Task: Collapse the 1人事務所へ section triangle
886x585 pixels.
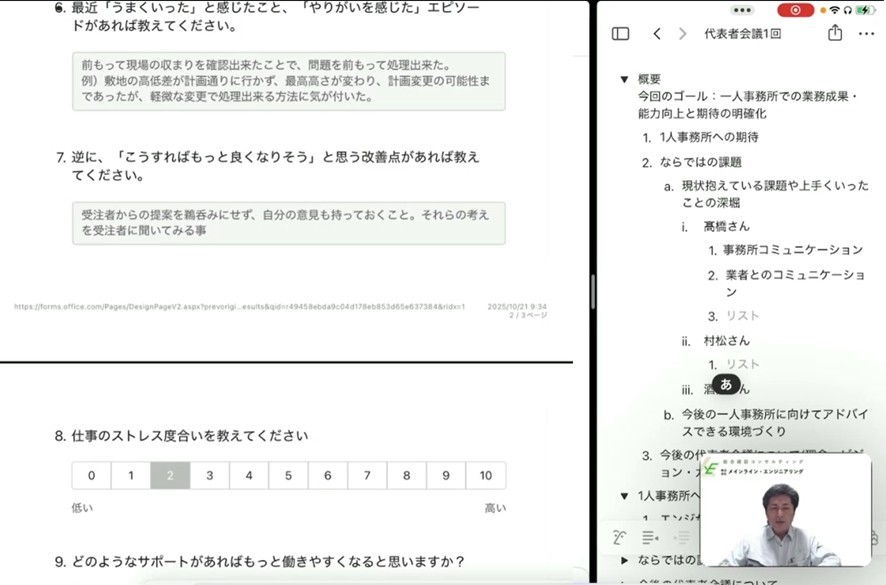Action: [624, 495]
